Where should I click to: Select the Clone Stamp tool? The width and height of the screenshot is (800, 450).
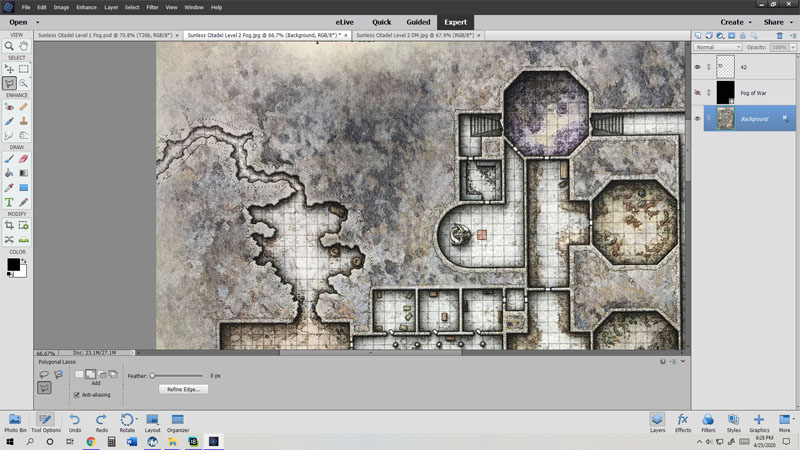23,121
